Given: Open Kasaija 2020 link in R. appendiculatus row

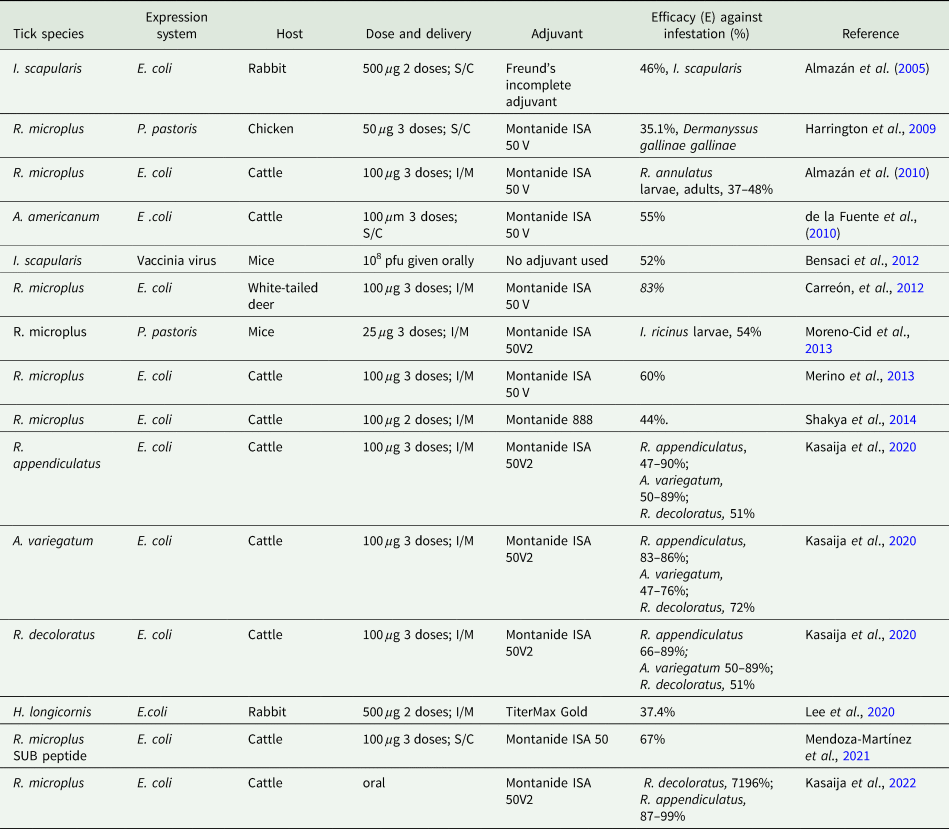Looking at the screenshot, I should [902, 447].
